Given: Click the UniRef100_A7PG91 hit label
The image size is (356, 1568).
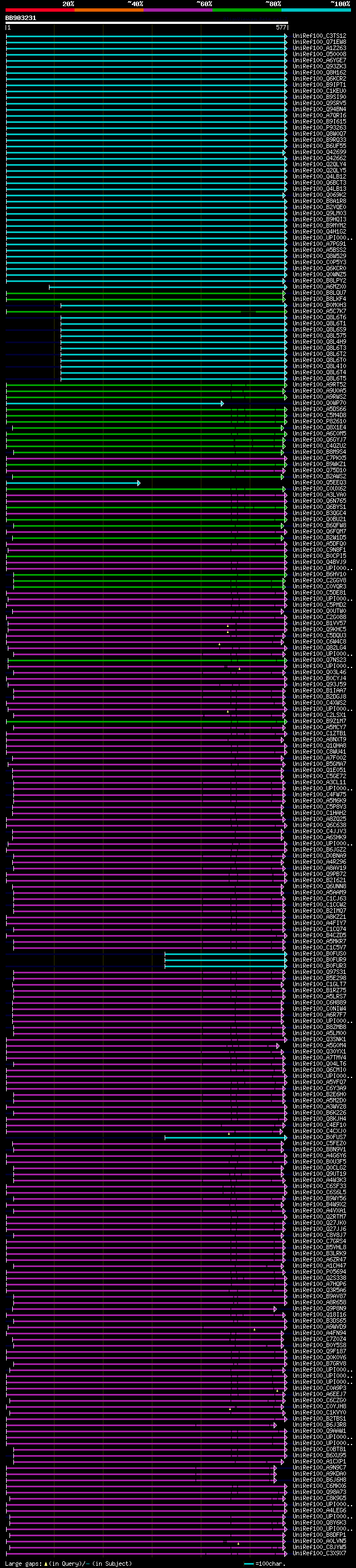Looking at the screenshot, I should [319, 244].
